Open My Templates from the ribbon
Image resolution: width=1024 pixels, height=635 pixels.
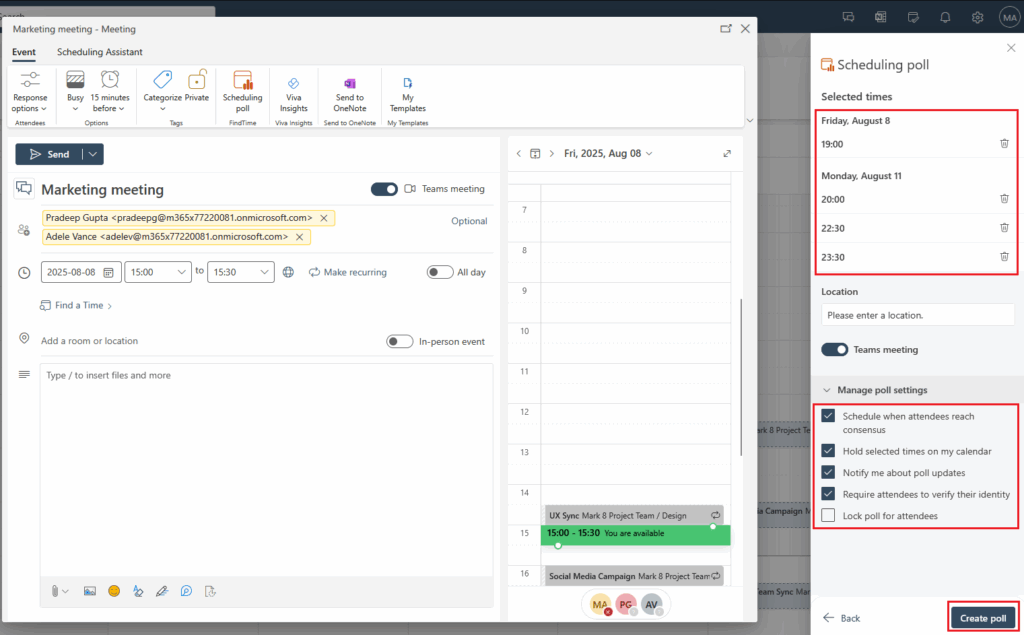[407, 92]
